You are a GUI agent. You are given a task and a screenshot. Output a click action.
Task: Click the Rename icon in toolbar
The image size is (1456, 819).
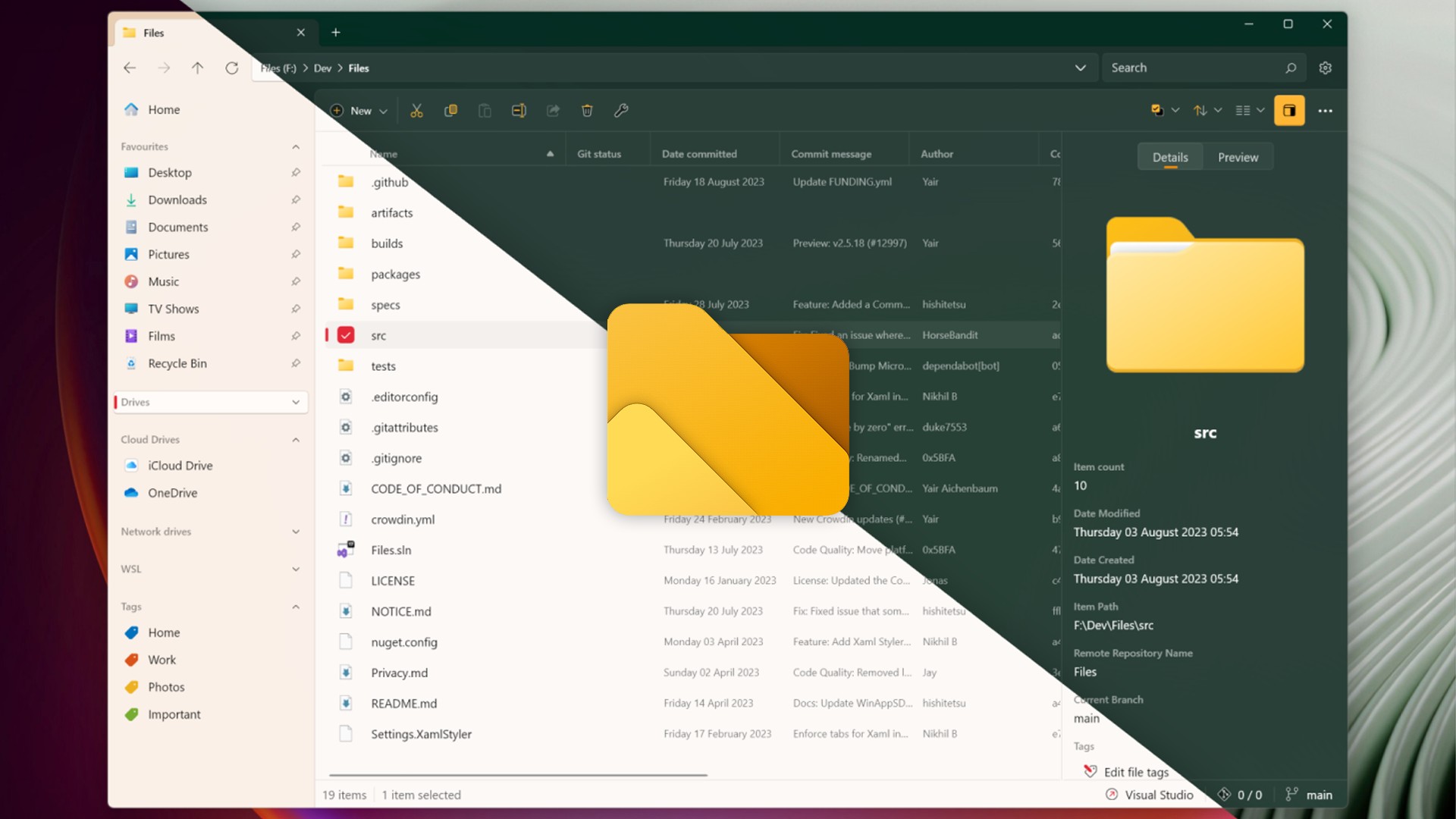[519, 111]
